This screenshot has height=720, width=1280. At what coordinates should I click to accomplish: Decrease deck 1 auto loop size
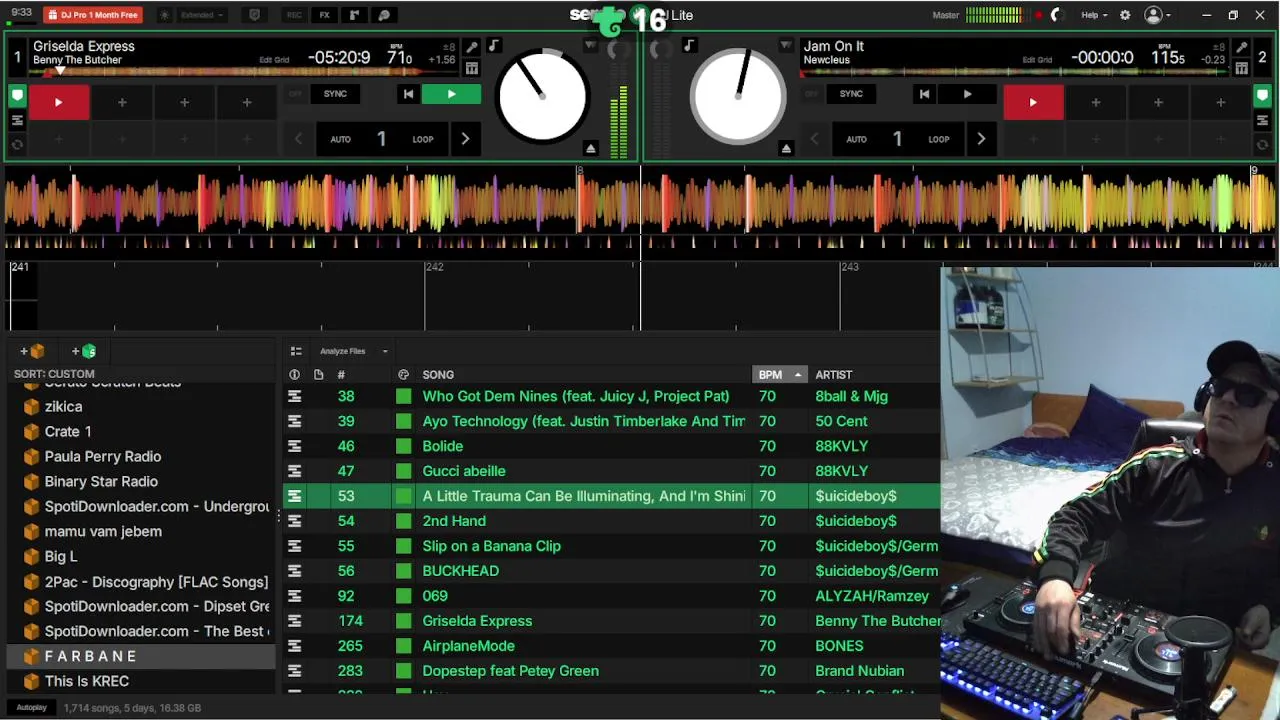pos(298,139)
